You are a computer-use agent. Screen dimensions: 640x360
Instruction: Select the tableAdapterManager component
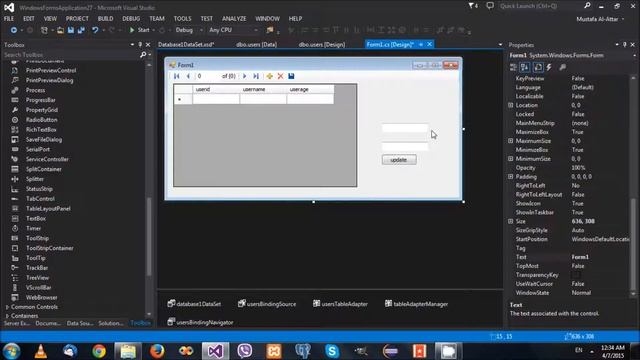(x=416, y=304)
